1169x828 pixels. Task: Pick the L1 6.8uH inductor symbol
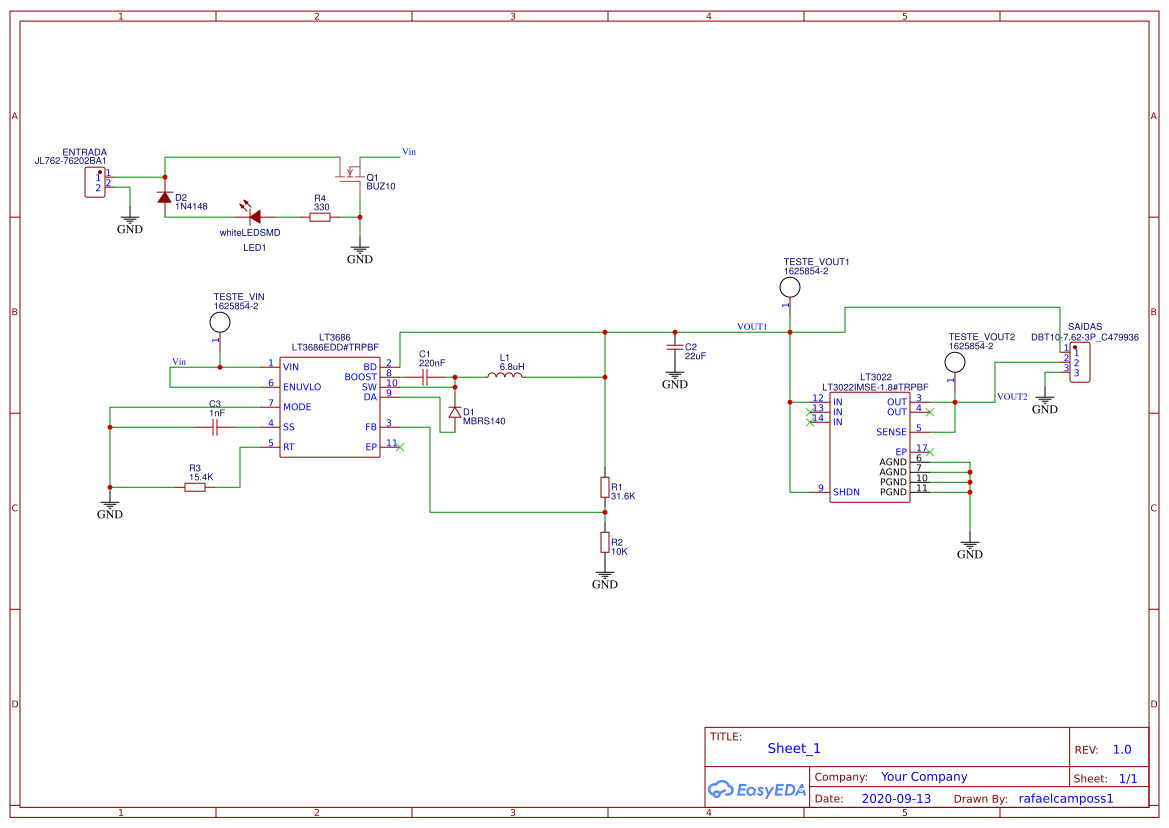coord(505,376)
